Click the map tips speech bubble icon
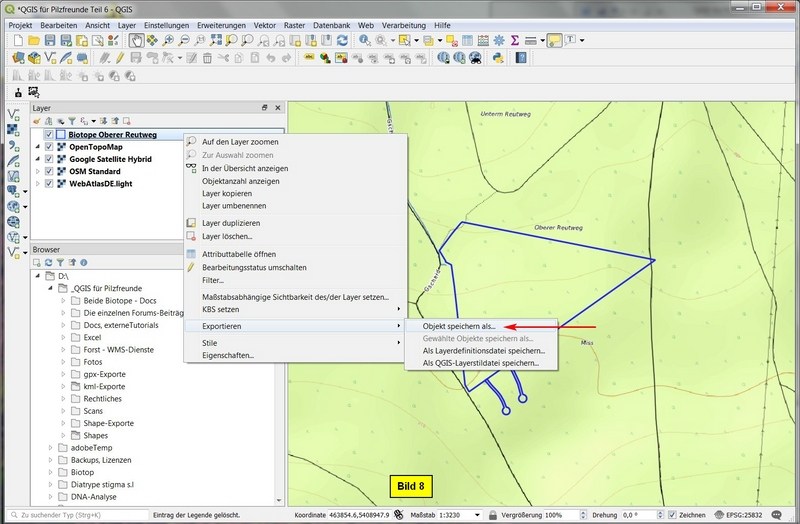800x524 pixels. [x=554, y=40]
